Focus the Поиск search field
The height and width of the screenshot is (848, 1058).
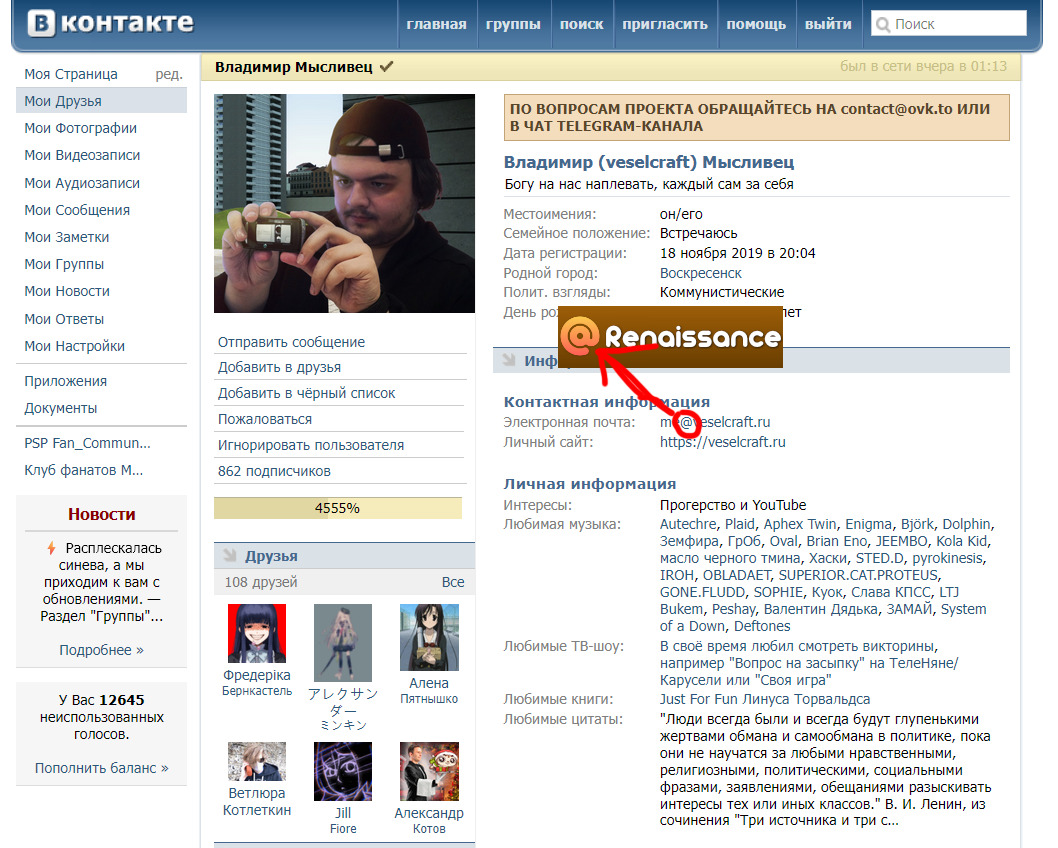tap(948, 24)
